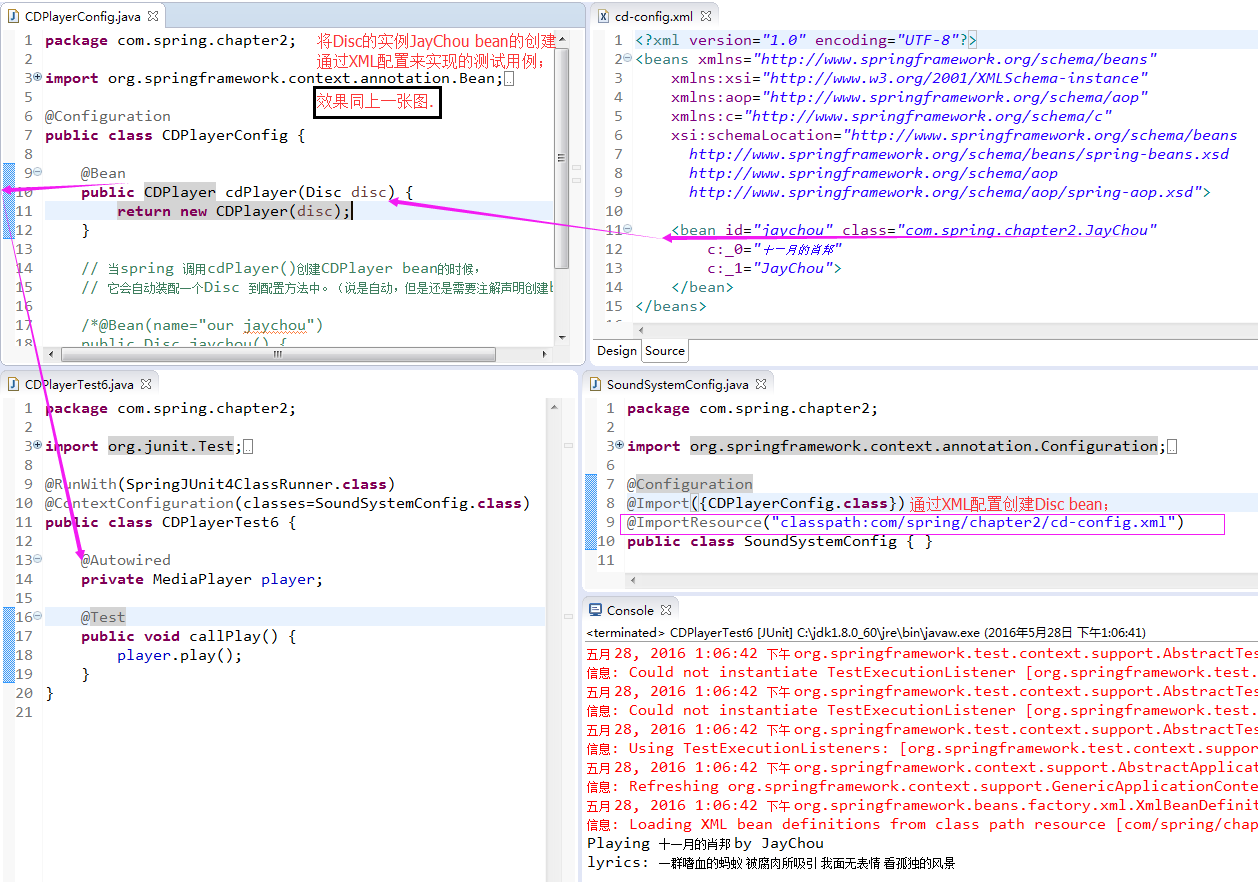Screen dimensions: 1258x882
Task: Collapse the bean element at XML line 11
Action: pos(629,230)
